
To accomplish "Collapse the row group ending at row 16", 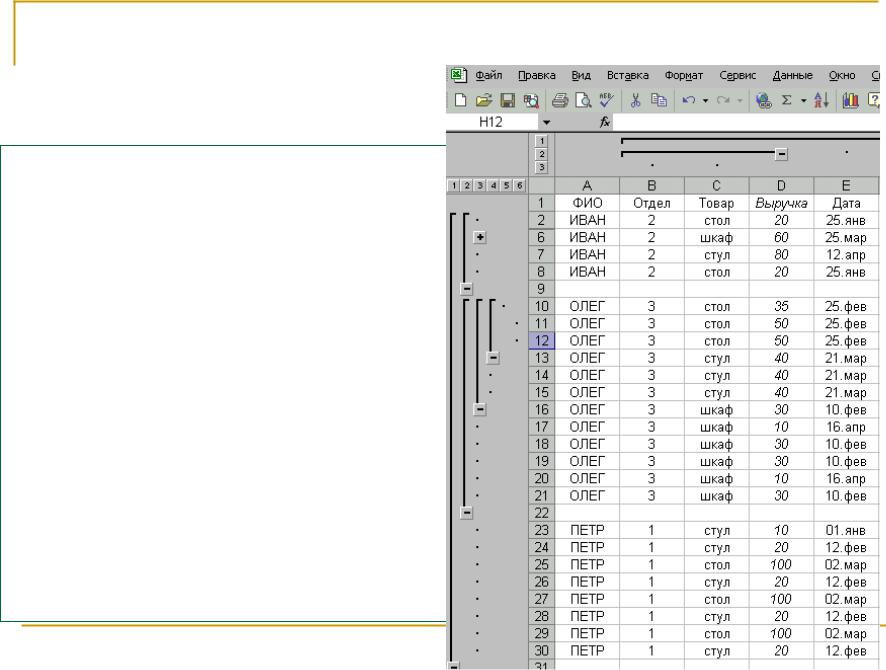I will click(479, 409).
